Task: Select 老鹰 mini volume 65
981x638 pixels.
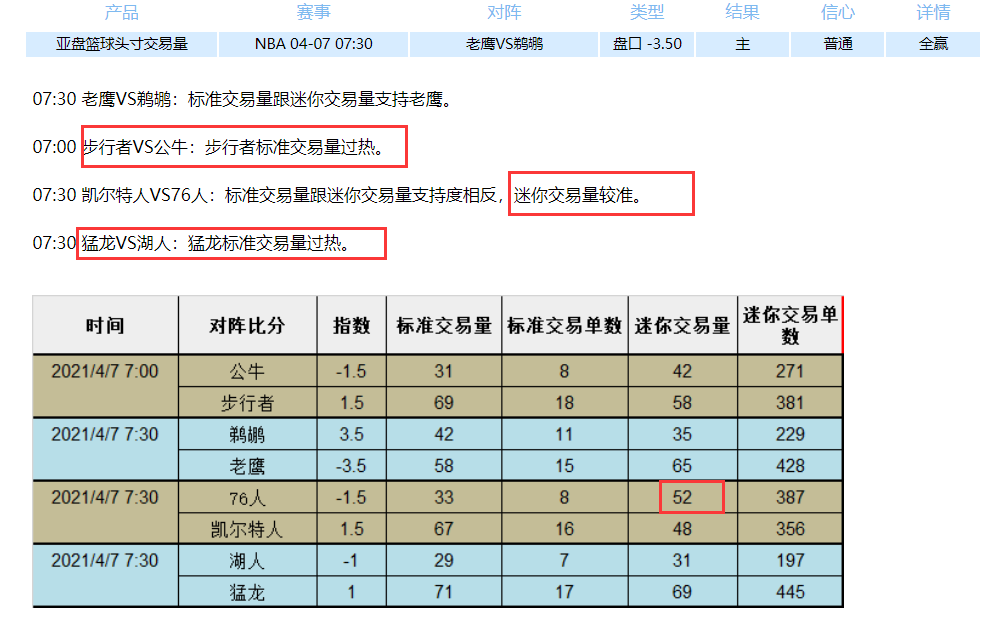Action: click(682, 466)
